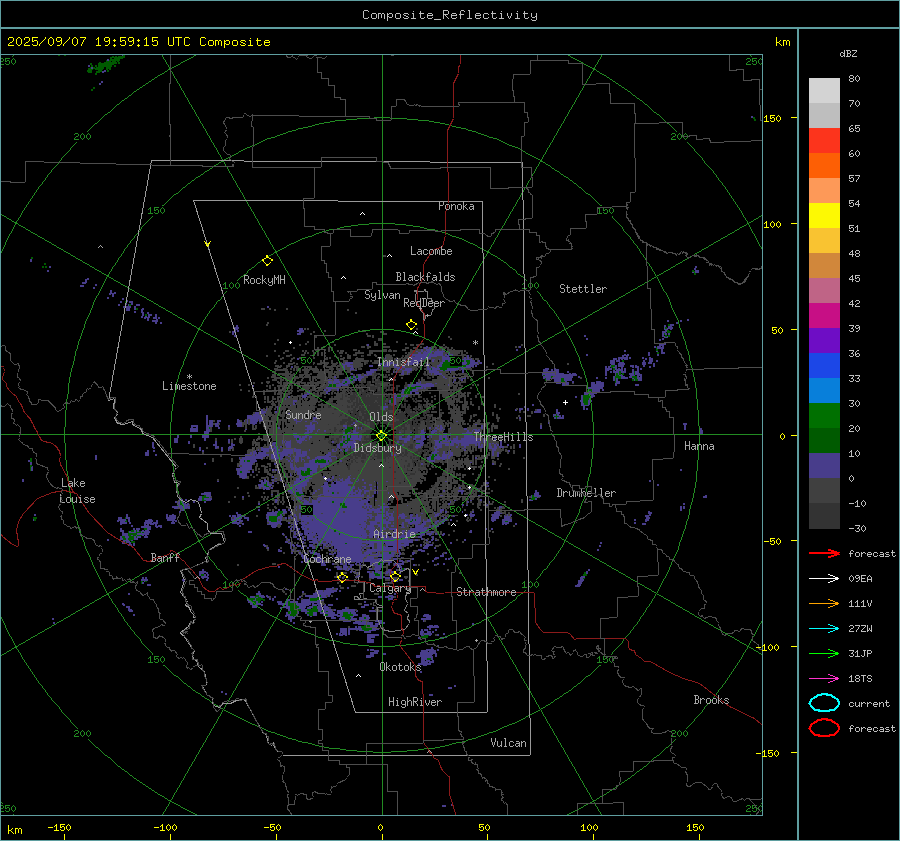Click the Didsbury city label

(x=378, y=448)
